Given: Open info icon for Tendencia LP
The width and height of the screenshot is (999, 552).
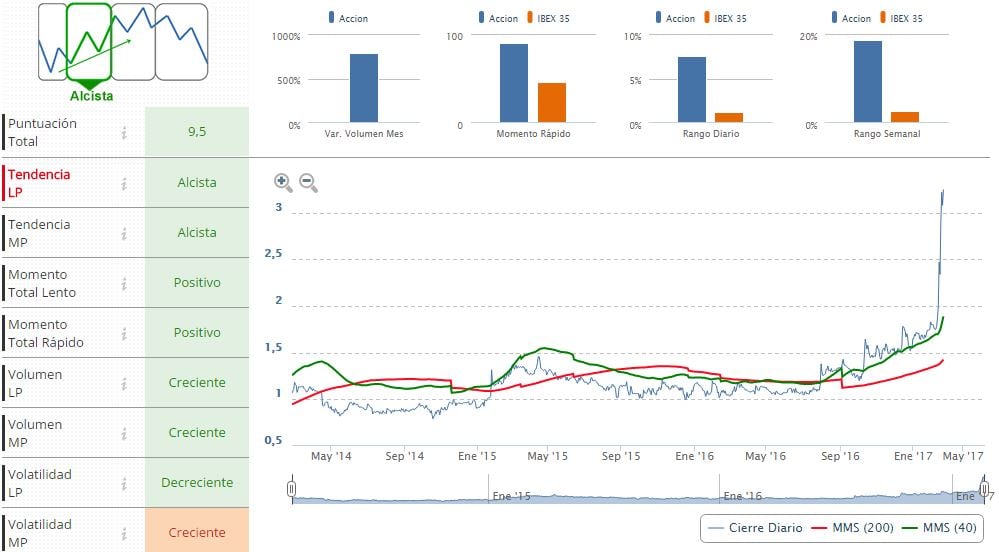Looking at the screenshot, I should point(124,184).
